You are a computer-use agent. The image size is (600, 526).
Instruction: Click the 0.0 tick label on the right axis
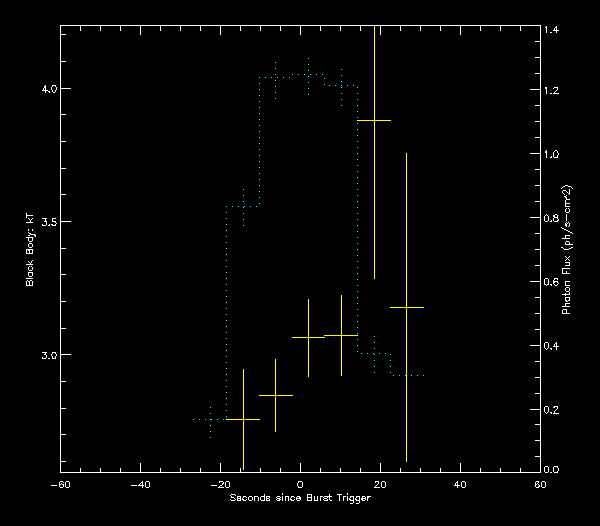click(x=551, y=470)
